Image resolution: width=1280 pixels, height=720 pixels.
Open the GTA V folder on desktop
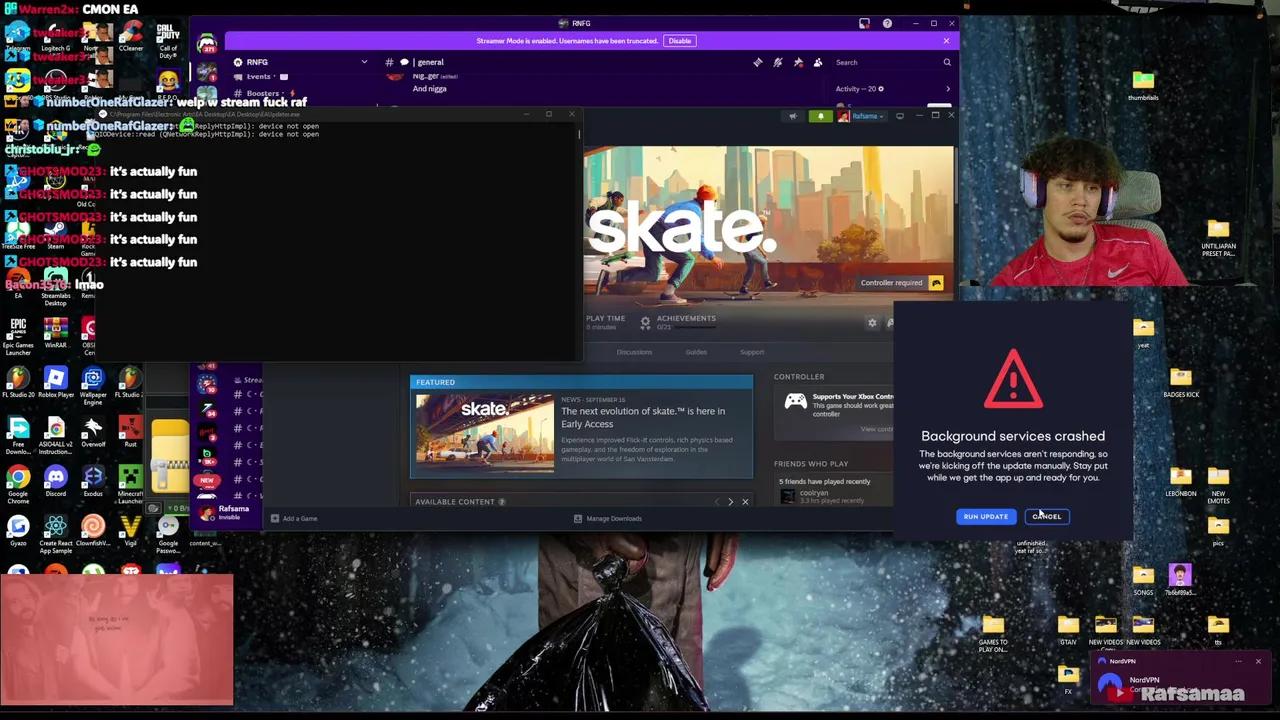click(x=1068, y=630)
